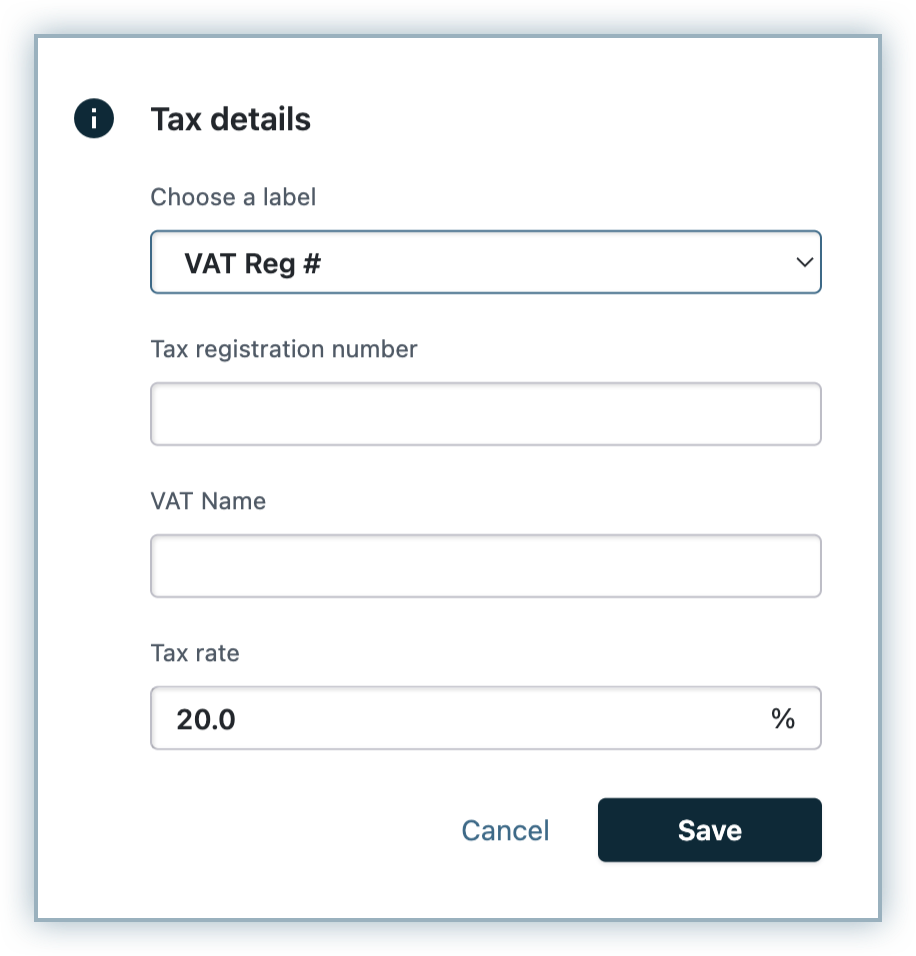Click the Tax registration number label
The width and height of the screenshot is (916, 956).
click(x=284, y=349)
